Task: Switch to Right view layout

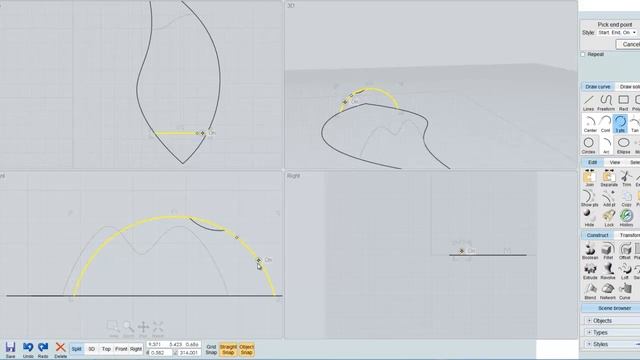Action: click(136, 349)
